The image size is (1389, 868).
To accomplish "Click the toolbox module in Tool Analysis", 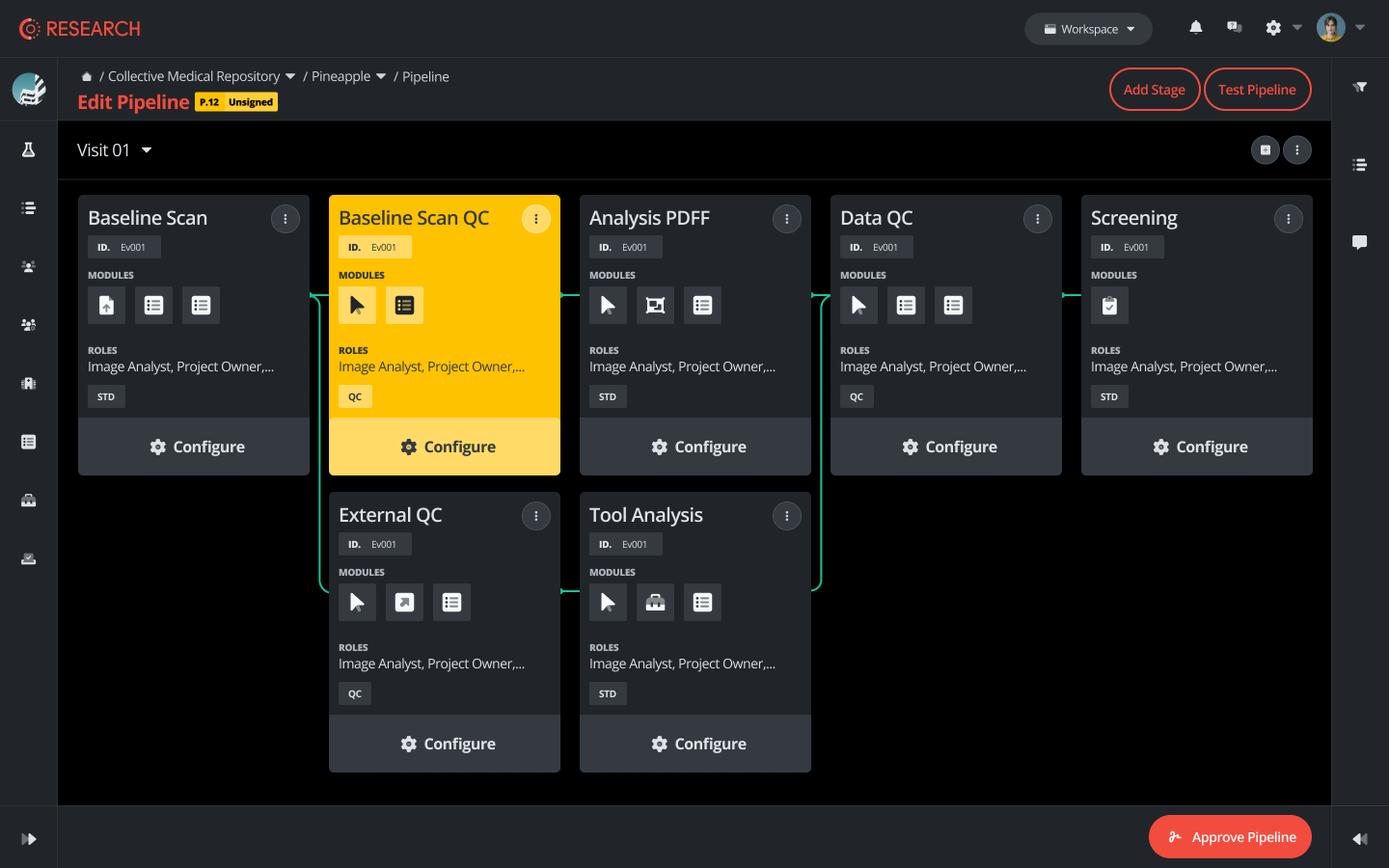I will [655, 603].
